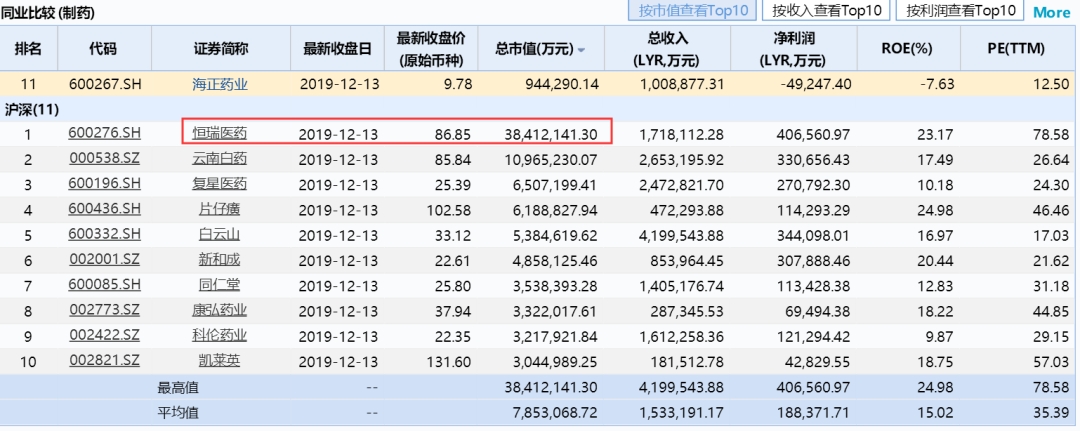Select the 同业比较 (制药) title
The height and width of the screenshot is (431, 1080).
[48, 12]
